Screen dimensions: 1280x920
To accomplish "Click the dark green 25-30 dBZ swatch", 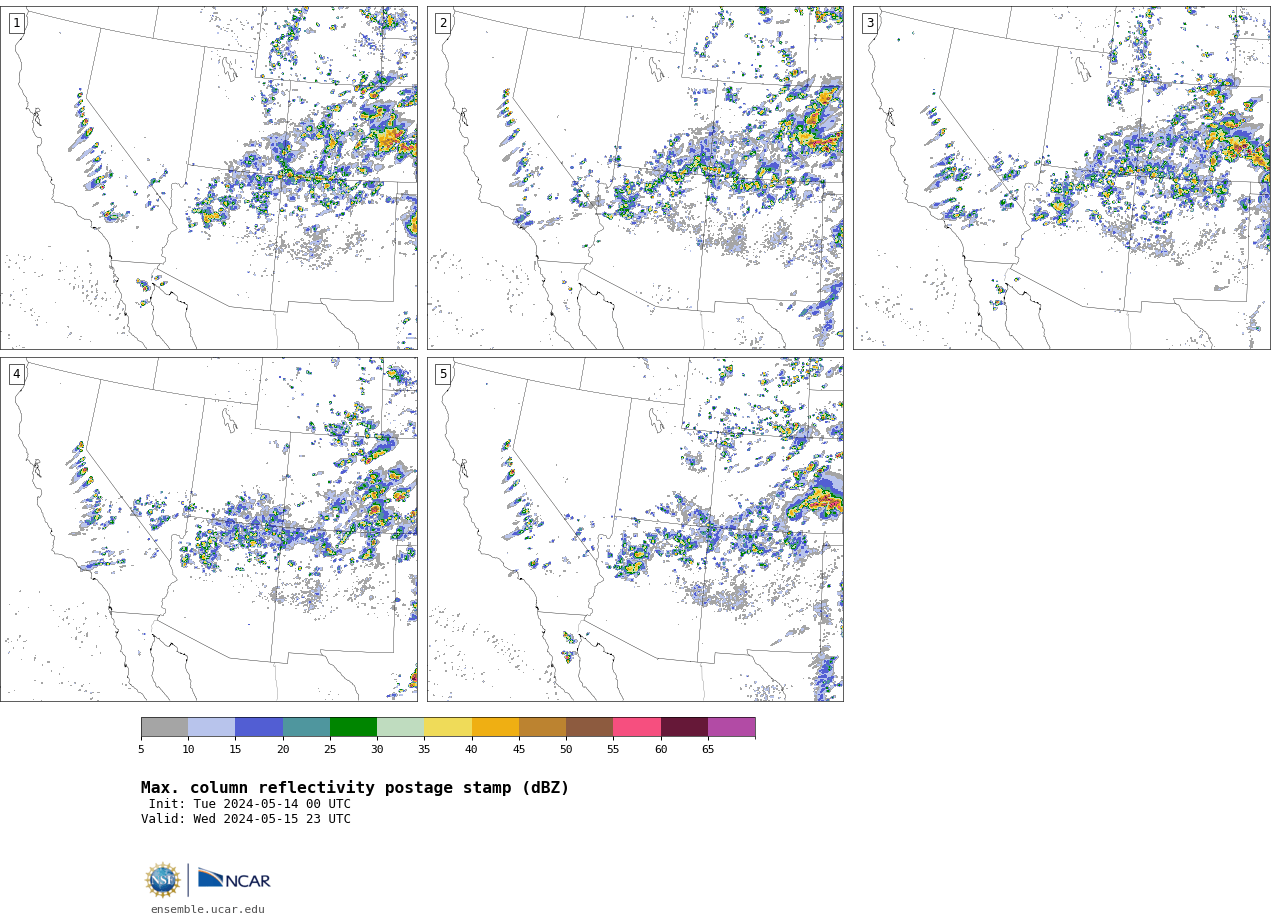I will point(353,727).
